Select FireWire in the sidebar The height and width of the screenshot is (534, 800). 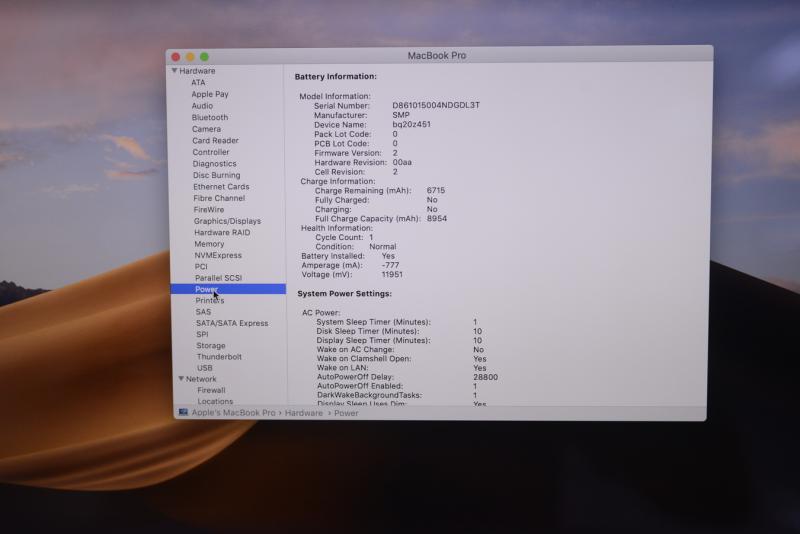point(209,210)
